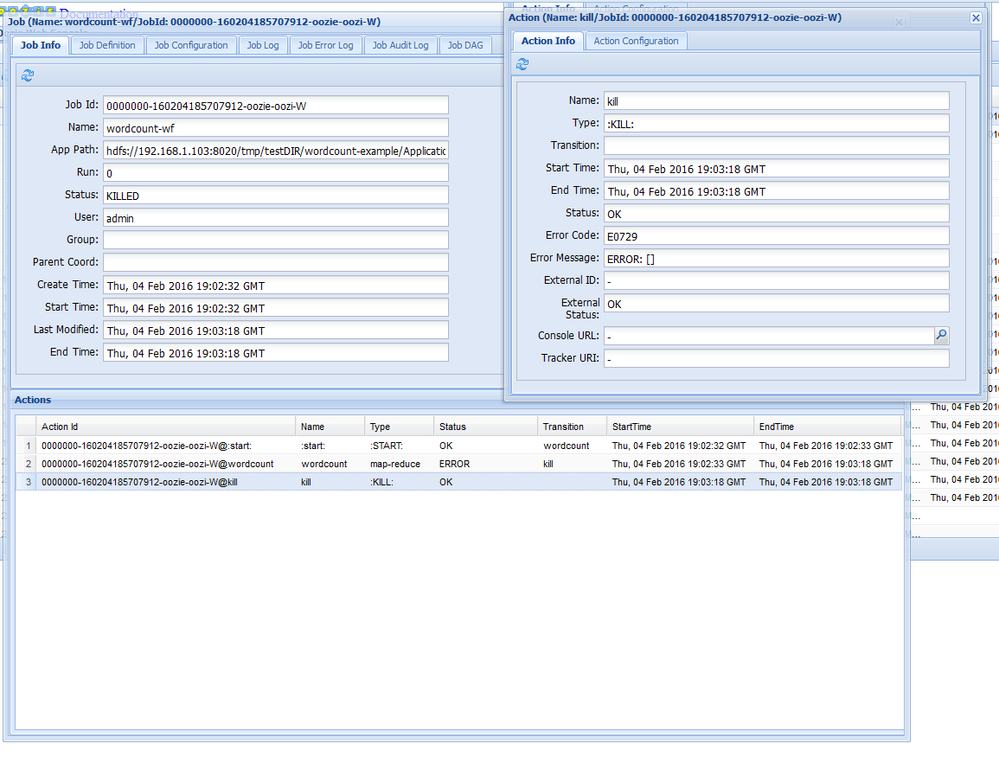This screenshot has height=764, width=999.
Task: Select the wordcount action row
Action: point(459,464)
